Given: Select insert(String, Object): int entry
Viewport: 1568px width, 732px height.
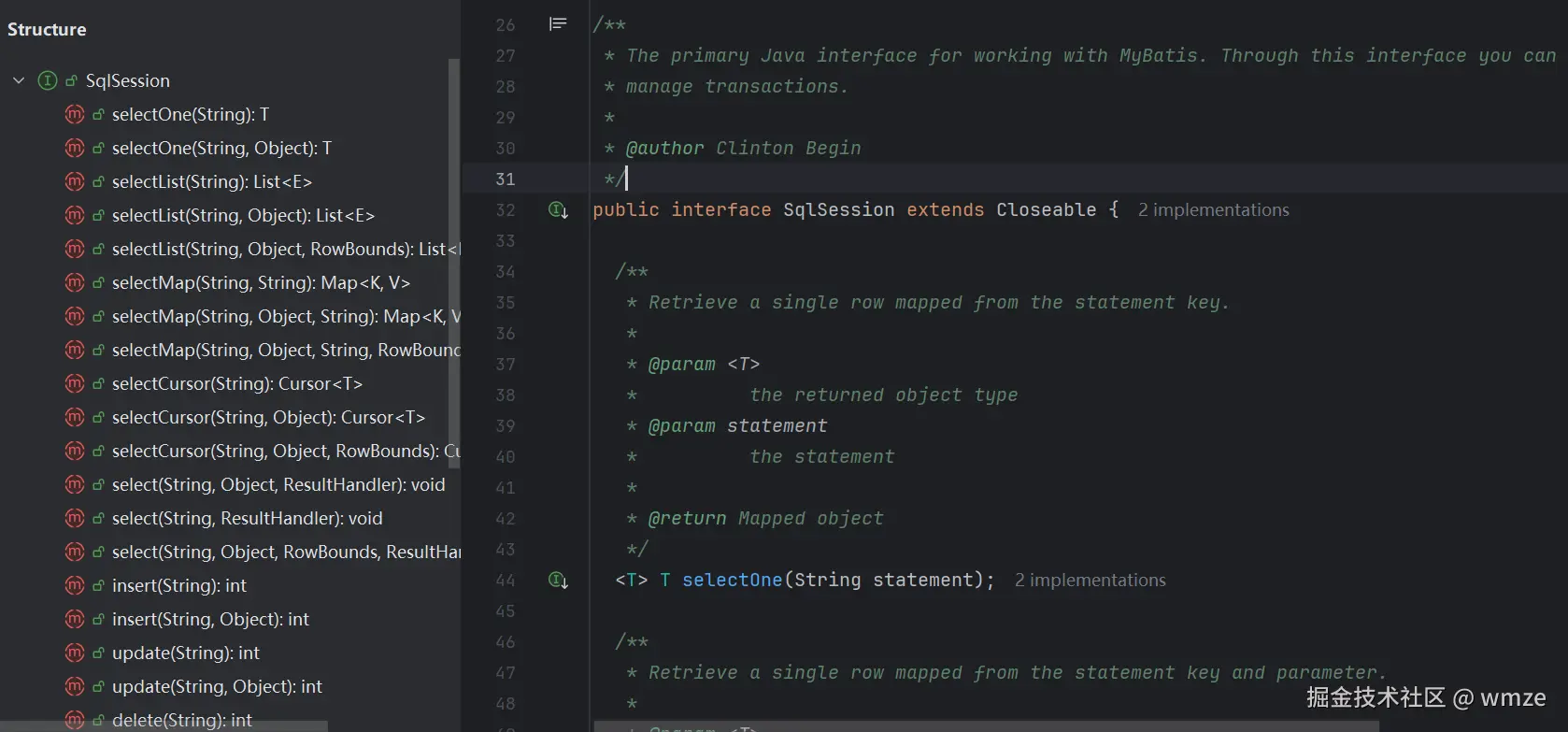Looking at the screenshot, I should (x=210, y=619).
